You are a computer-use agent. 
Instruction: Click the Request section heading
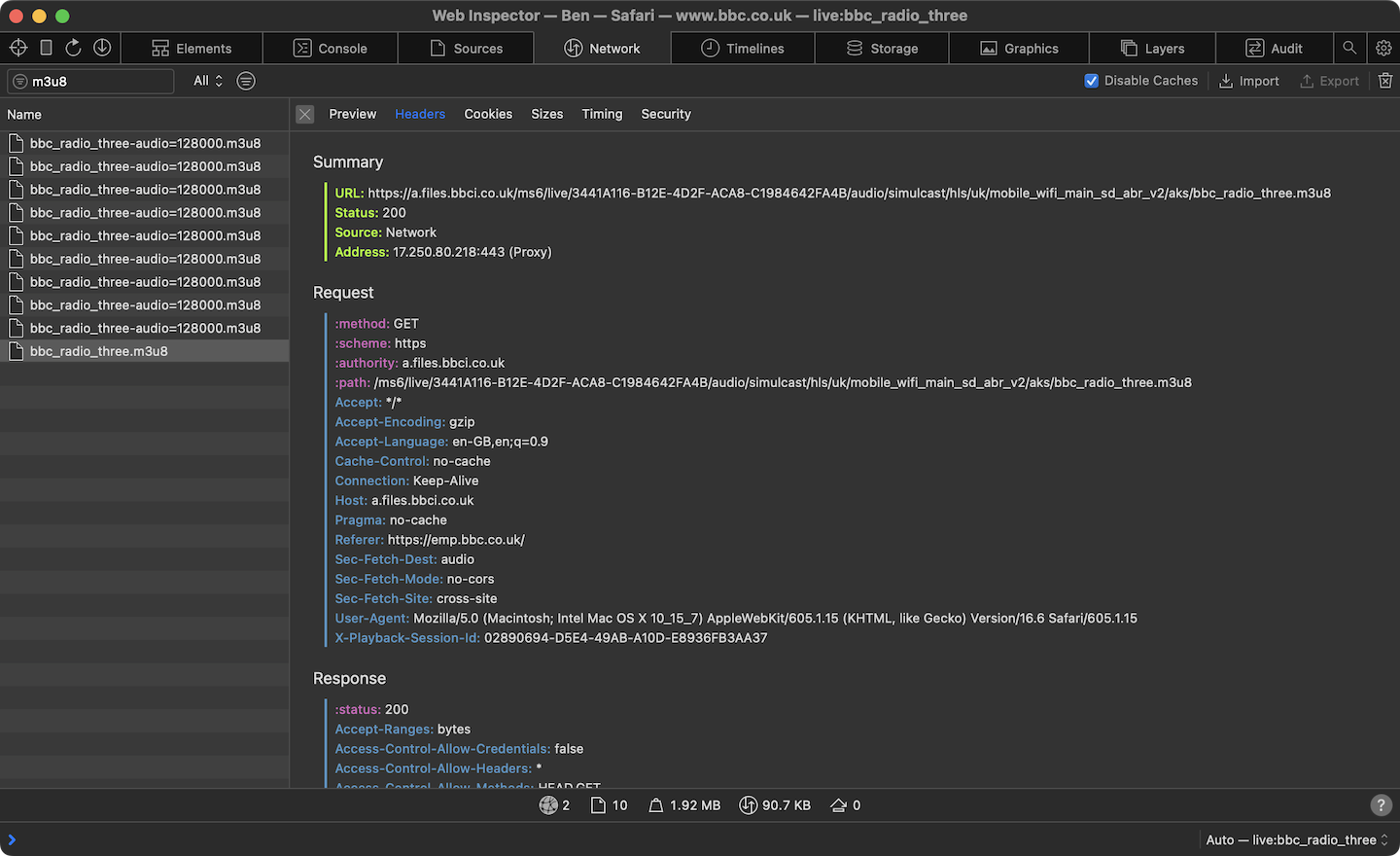(x=343, y=292)
